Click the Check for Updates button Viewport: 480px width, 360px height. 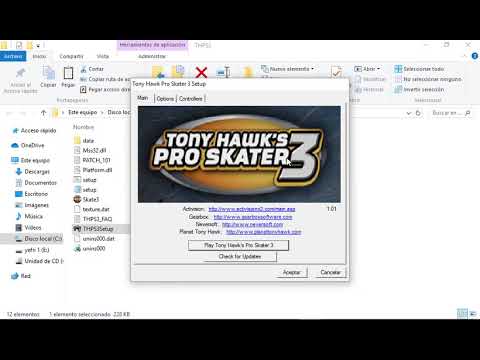pyautogui.click(x=240, y=256)
